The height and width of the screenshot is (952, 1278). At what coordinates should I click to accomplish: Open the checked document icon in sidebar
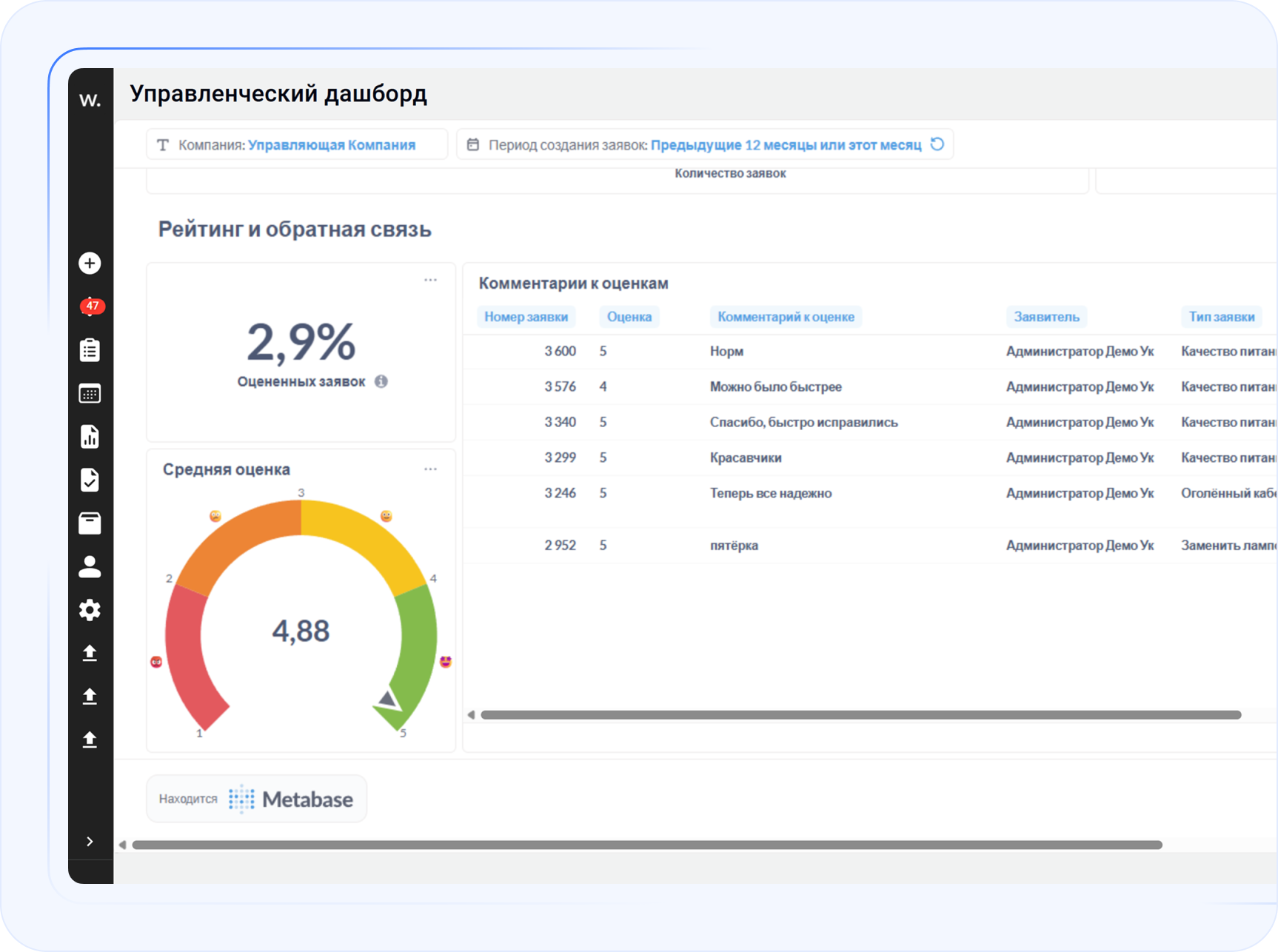coord(90,480)
